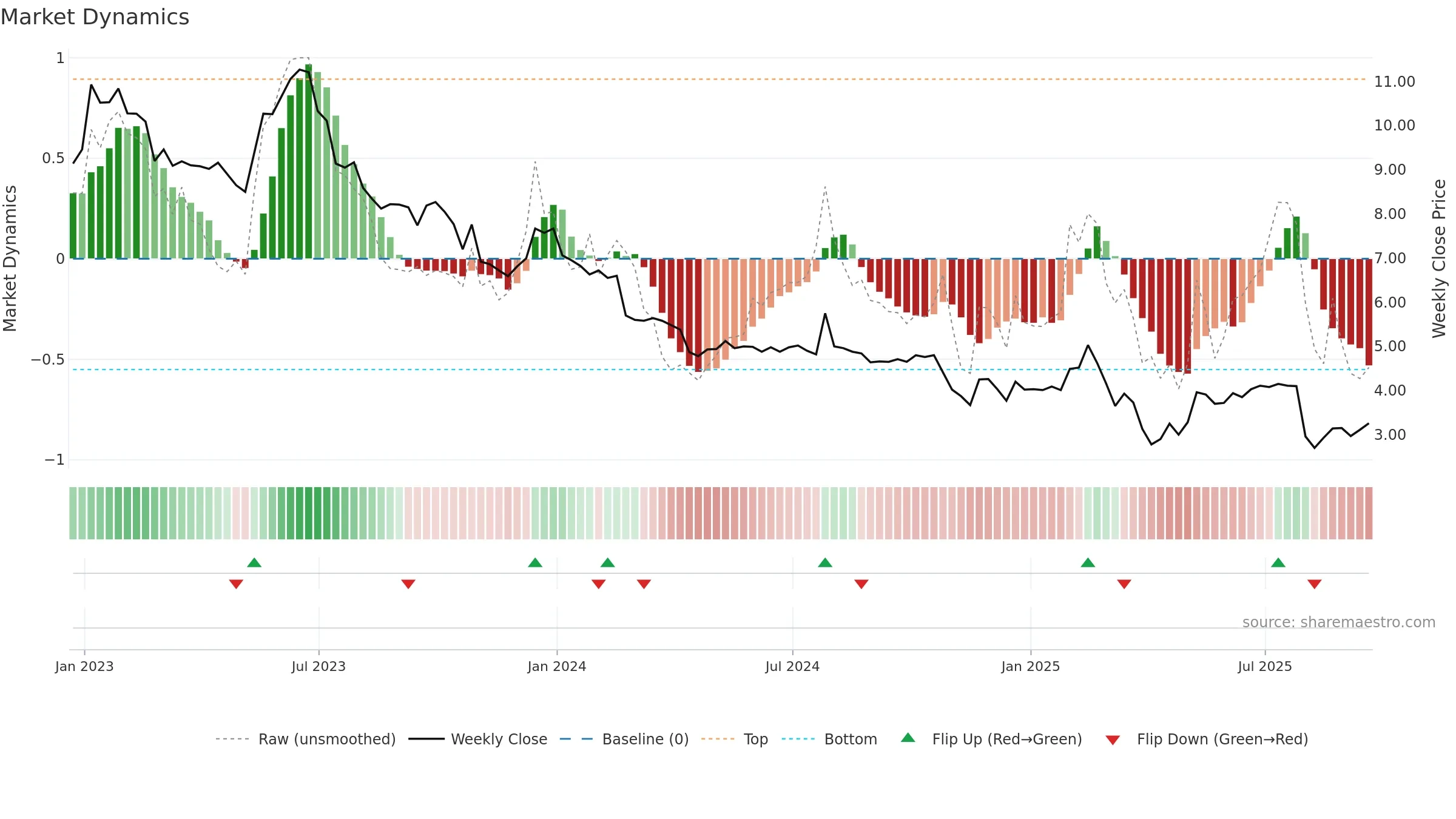This screenshot has height=819, width=1456.
Task: Click the −0.5 left axis tick label
Action: 47,360
